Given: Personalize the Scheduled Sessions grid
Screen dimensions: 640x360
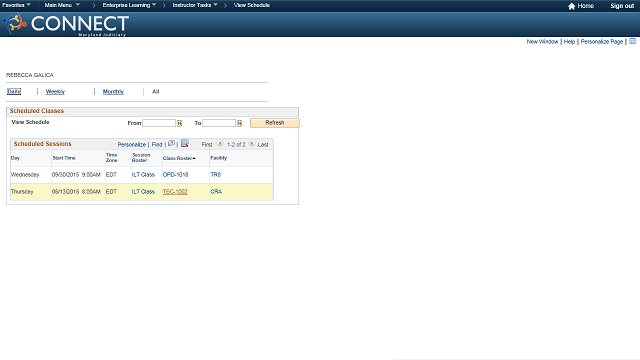Looking at the screenshot, I should tap(131, 144).
